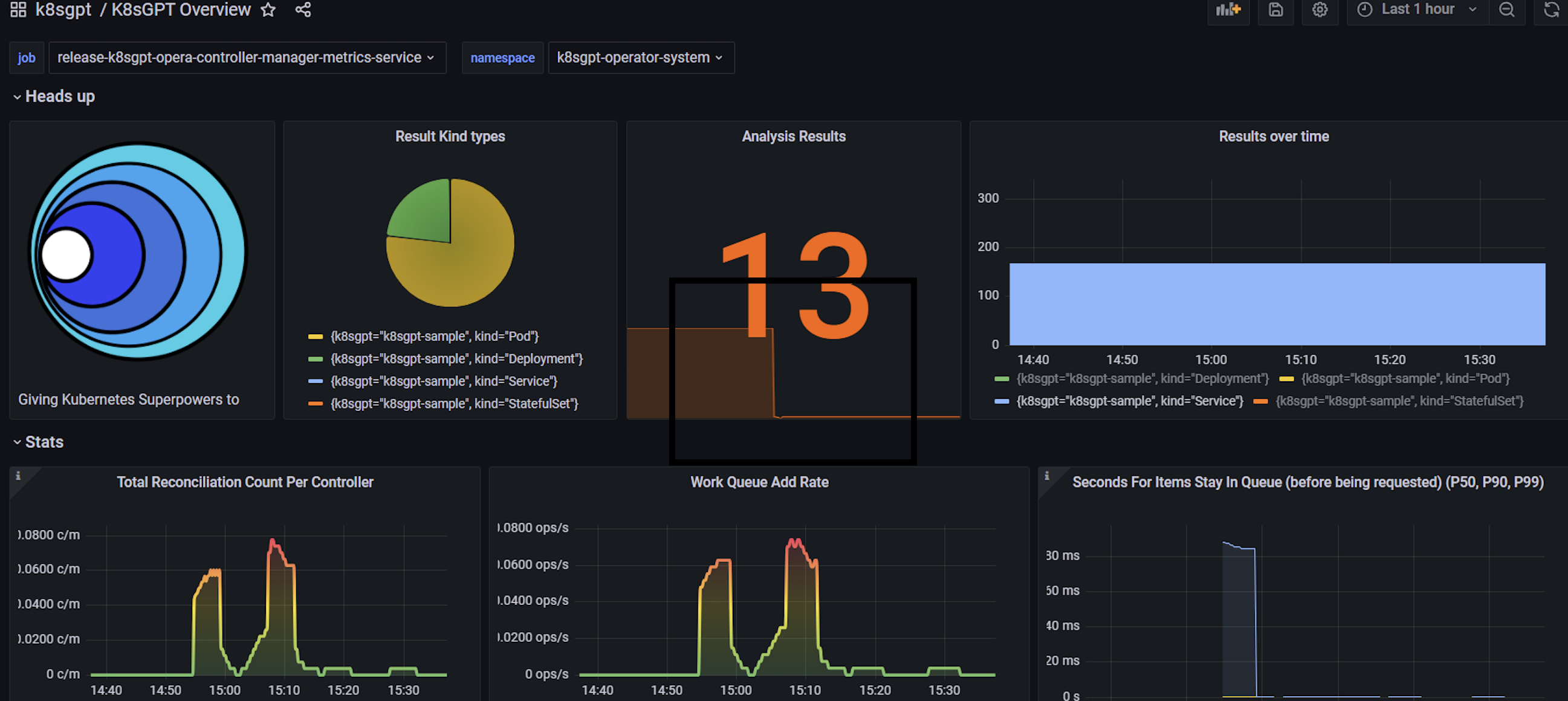1568x701 pixels.
Task: Click the add panel icon
Action: [x=1228, y=10]
